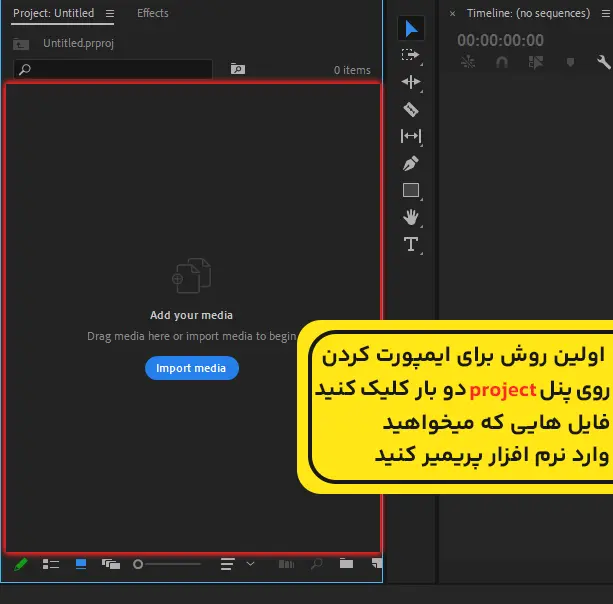Open the Project panel hamburger menu
This screenshot has width=613, height=604.
110,14
